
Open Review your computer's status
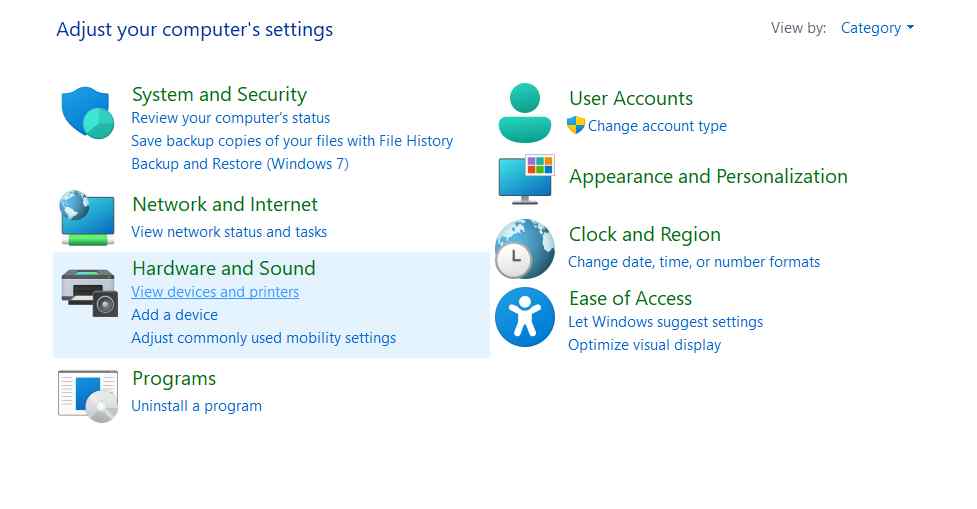coord(231,118)
